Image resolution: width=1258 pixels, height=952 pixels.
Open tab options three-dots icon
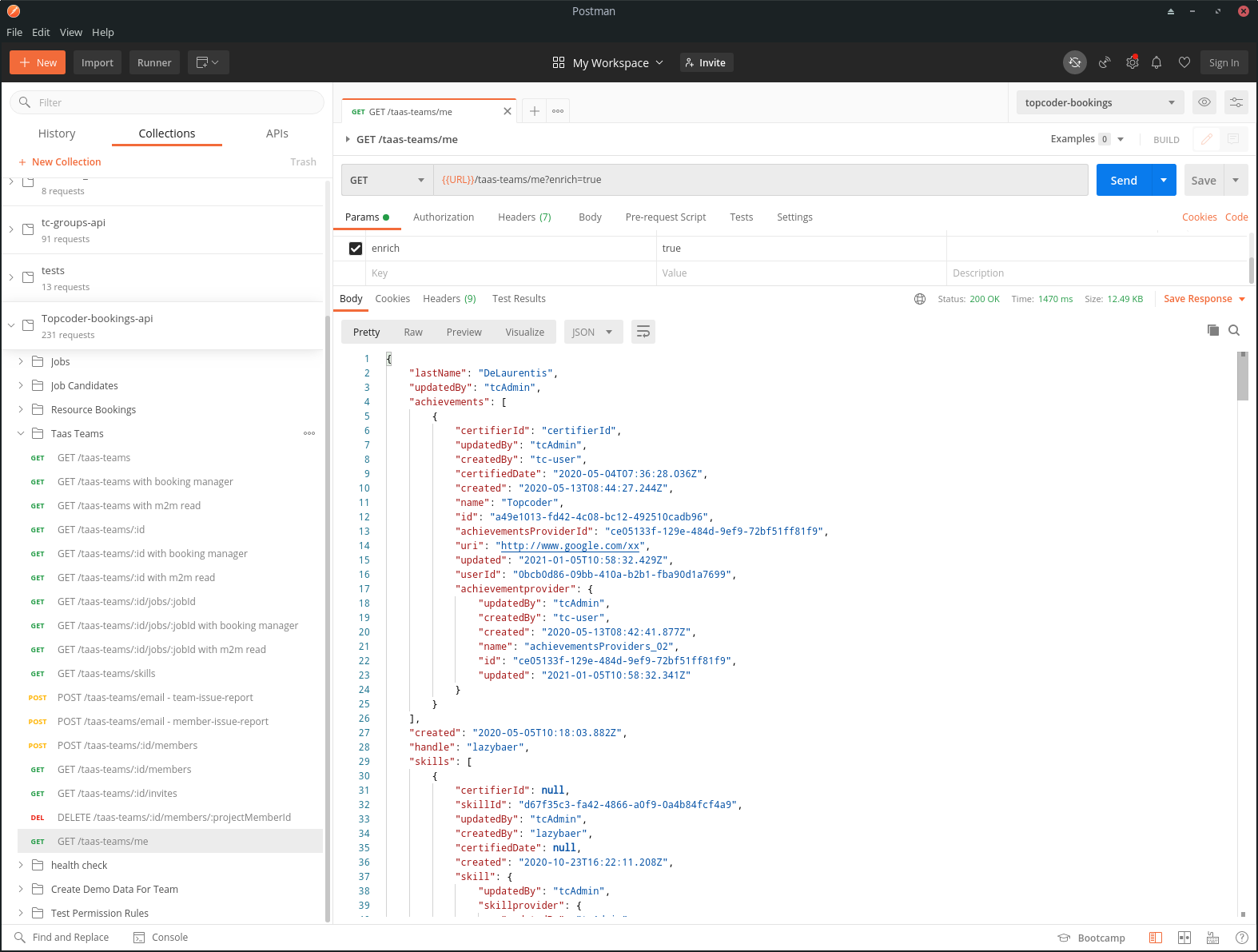point(558,111)
